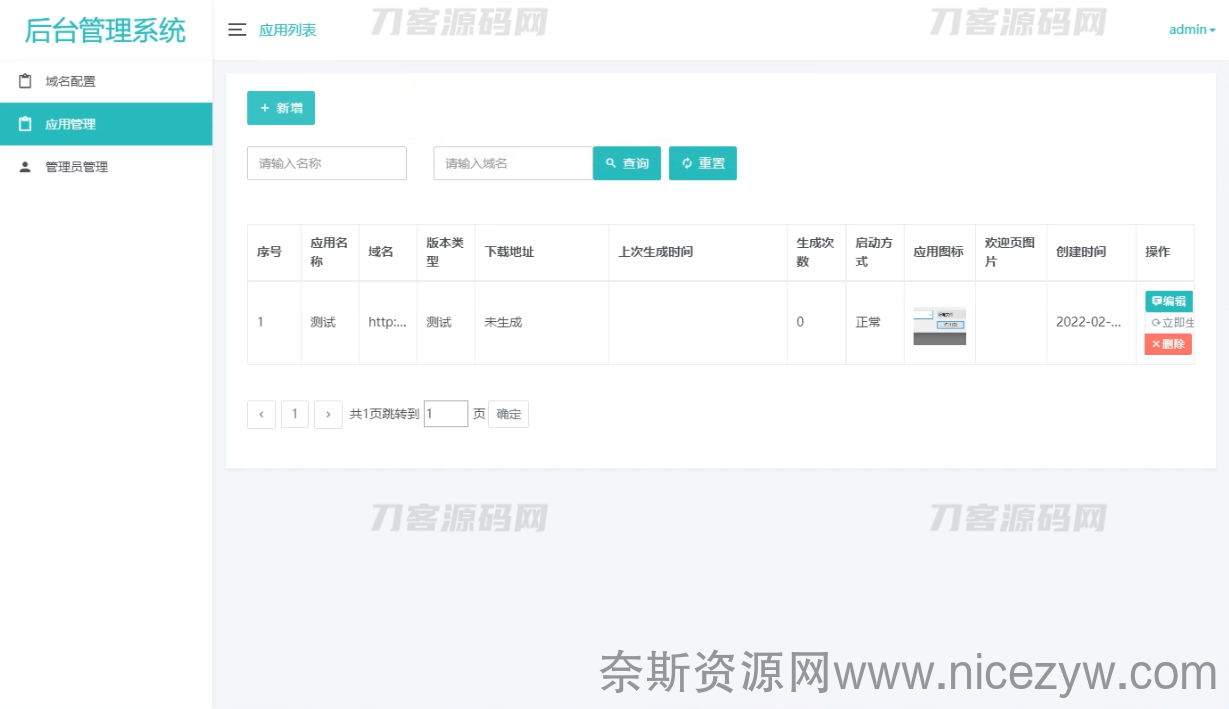Click the 欢迎页图片 column header
The image size is (1229, 709).
(x=1010, y=252)
